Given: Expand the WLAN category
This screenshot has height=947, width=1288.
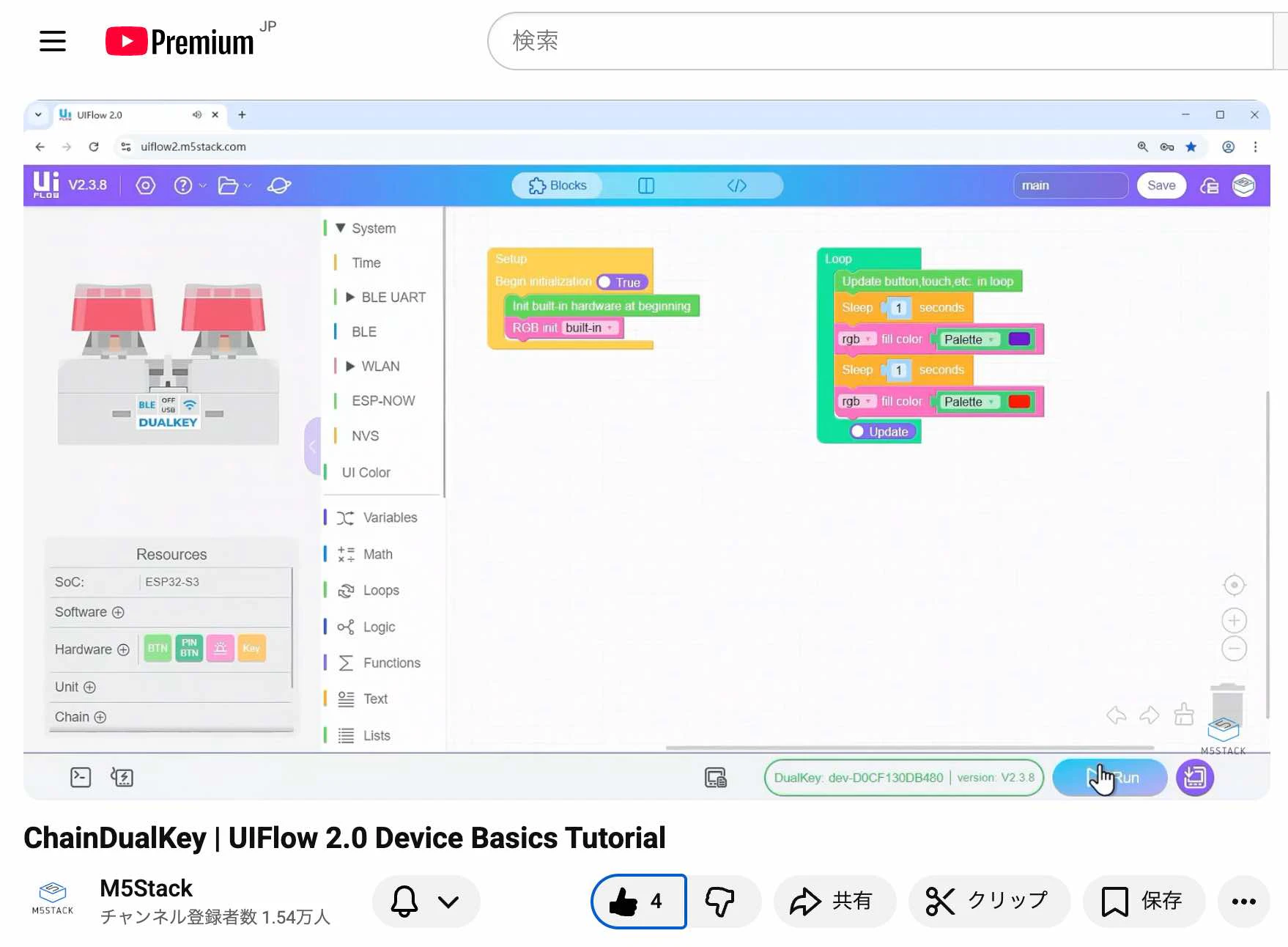Looking at the screenshot, I should click(350, 366).
